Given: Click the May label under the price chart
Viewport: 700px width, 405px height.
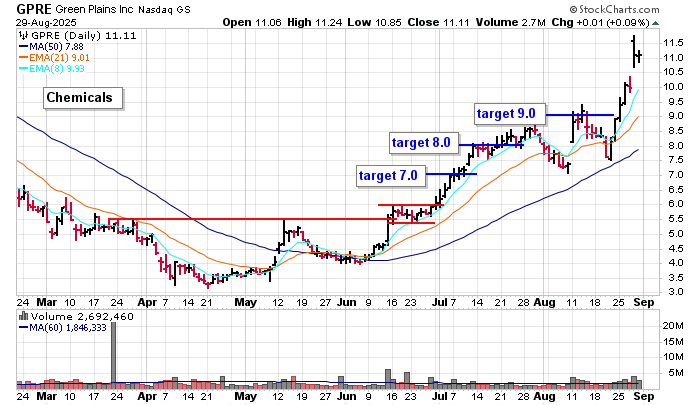Looking at the screenshot, I should [246, 302].
